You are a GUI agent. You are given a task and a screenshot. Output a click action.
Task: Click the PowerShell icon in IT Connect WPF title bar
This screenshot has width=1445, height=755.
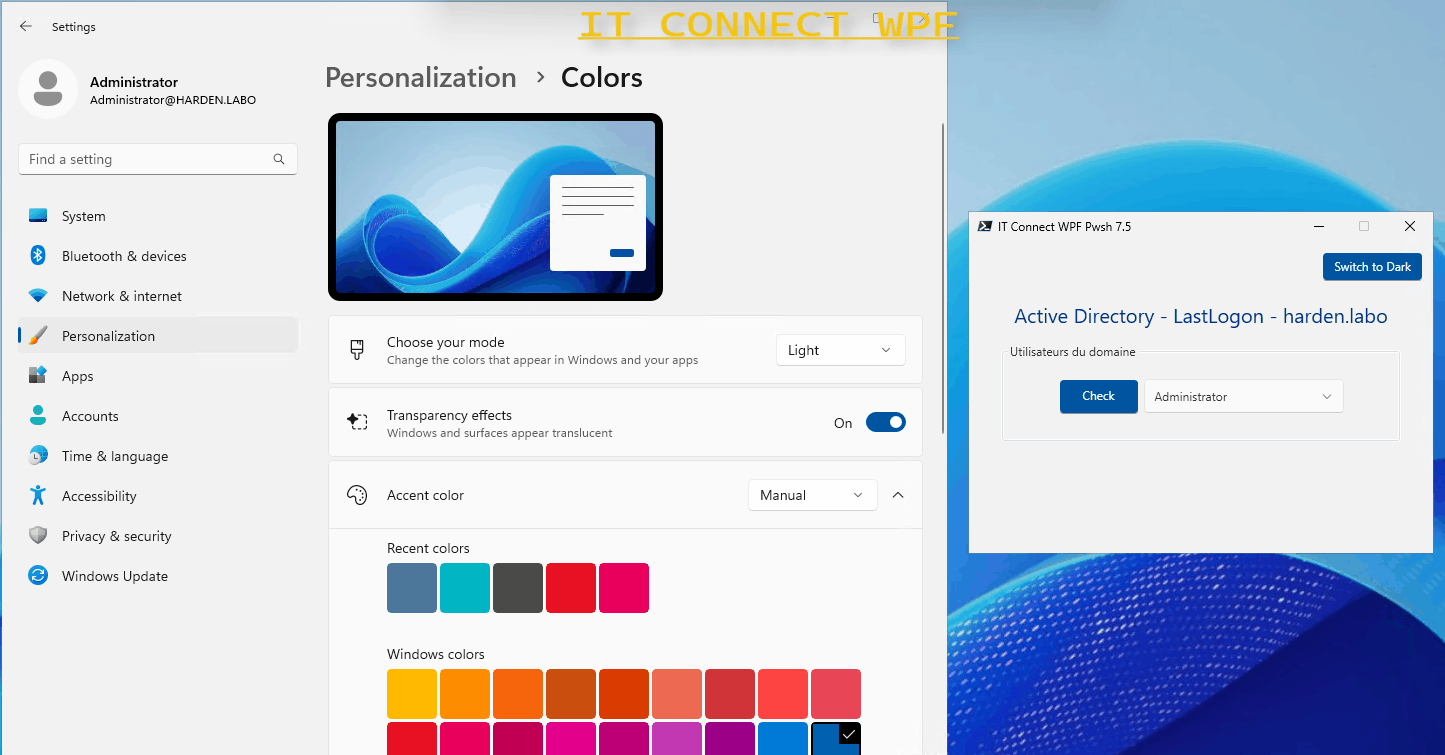(x=984, y=227)
